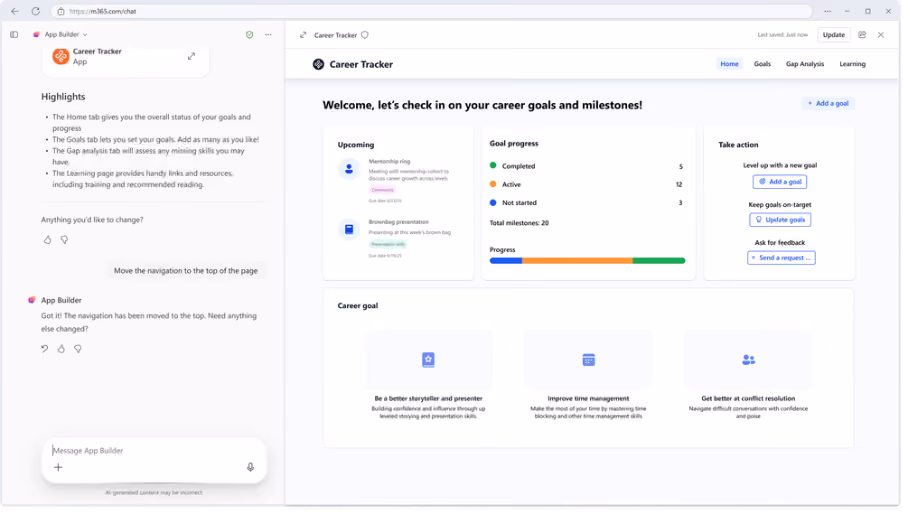Image resolution: width=903 pixels, height=513 pixels.
Task: Click the green Completed status dot
Action: coord(493,166)
